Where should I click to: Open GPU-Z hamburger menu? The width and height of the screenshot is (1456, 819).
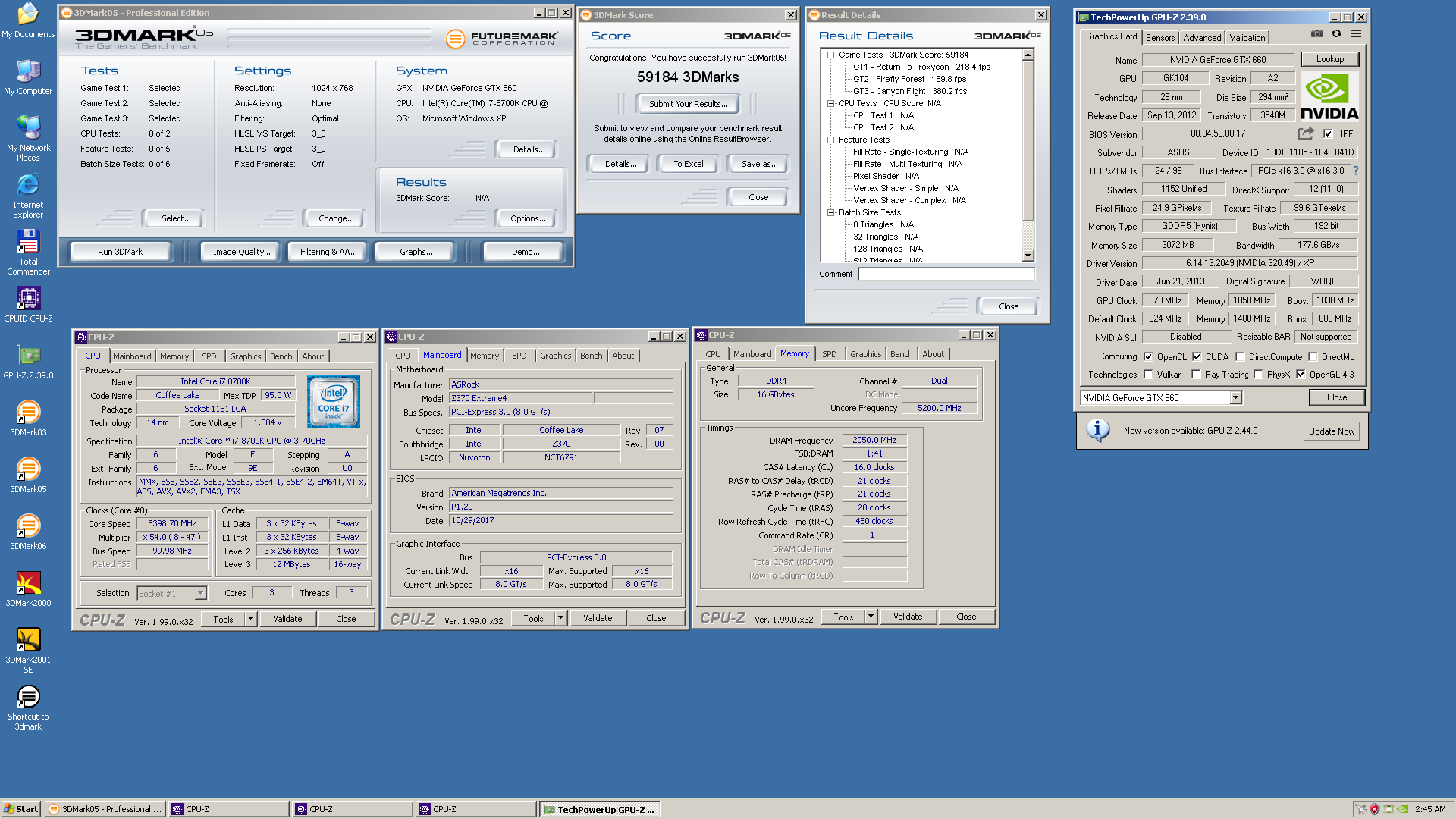(1357, 34)
